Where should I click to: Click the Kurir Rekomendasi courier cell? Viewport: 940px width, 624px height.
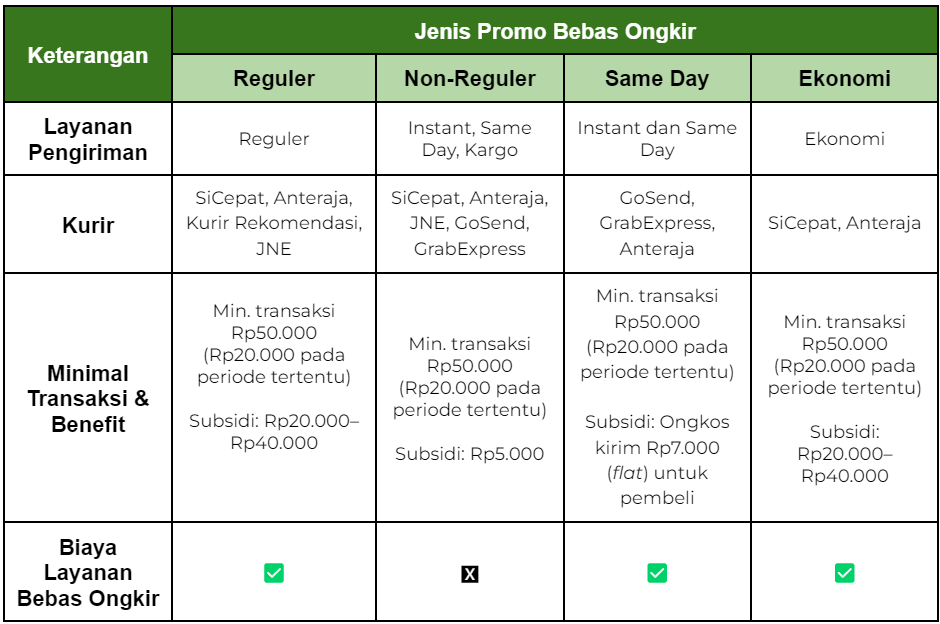click(x=274, y=224)
